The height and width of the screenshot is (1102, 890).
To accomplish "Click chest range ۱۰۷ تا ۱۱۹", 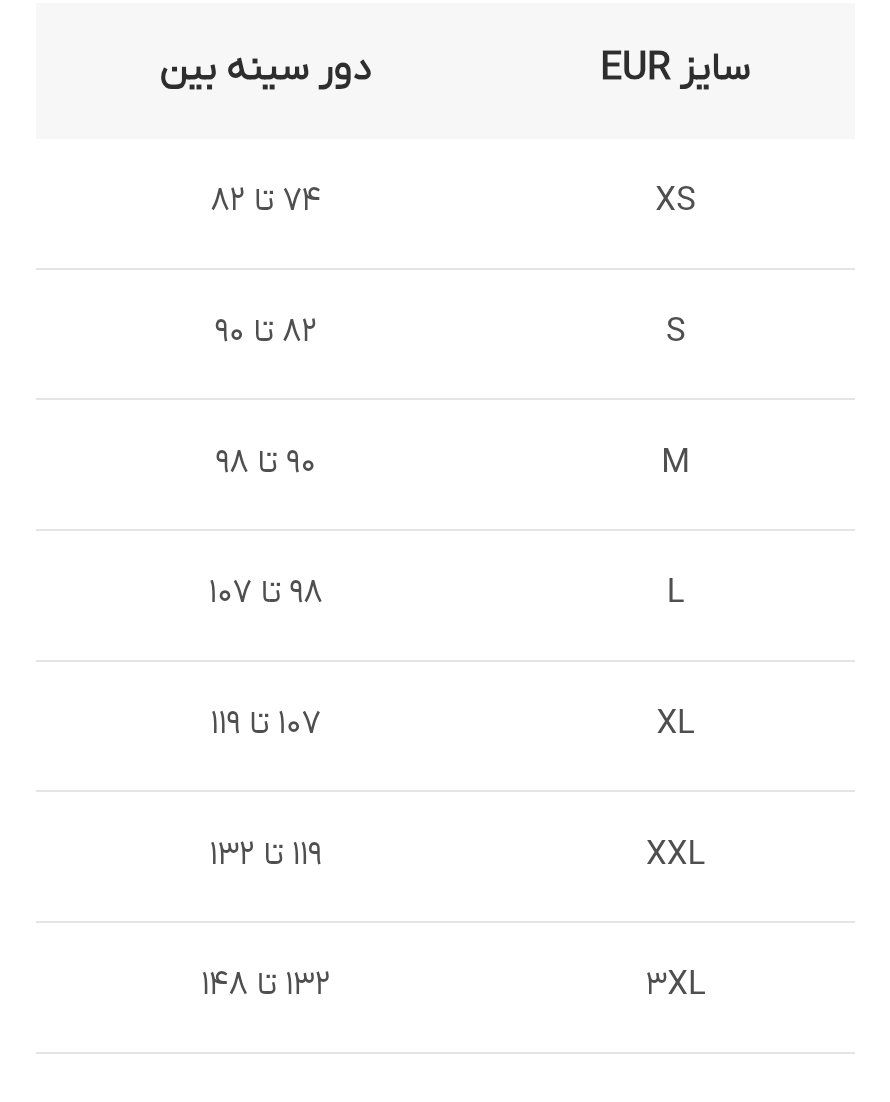I will tap(265, 722).
